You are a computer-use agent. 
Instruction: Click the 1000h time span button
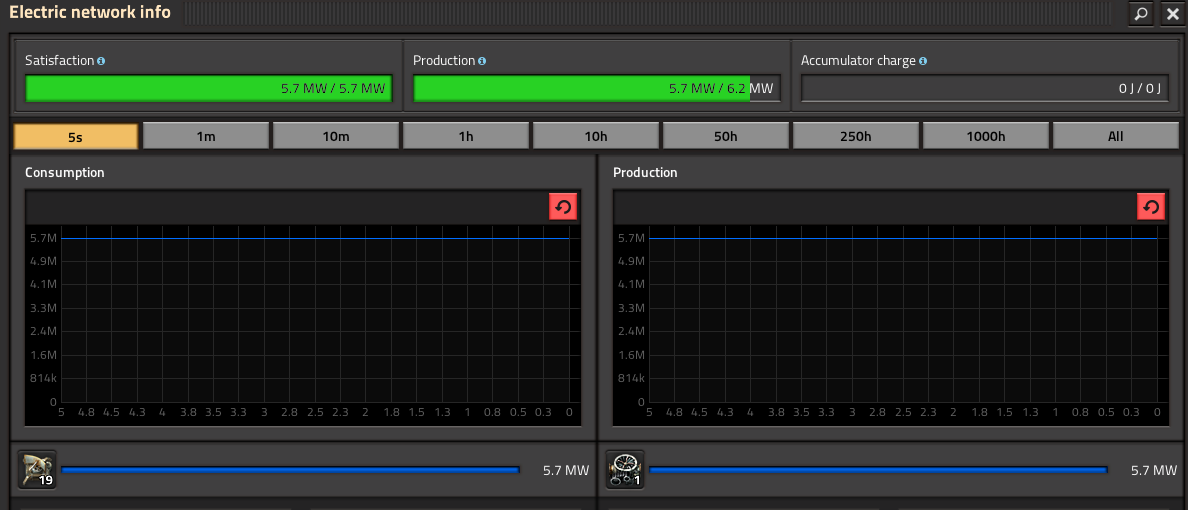point(986,136)
